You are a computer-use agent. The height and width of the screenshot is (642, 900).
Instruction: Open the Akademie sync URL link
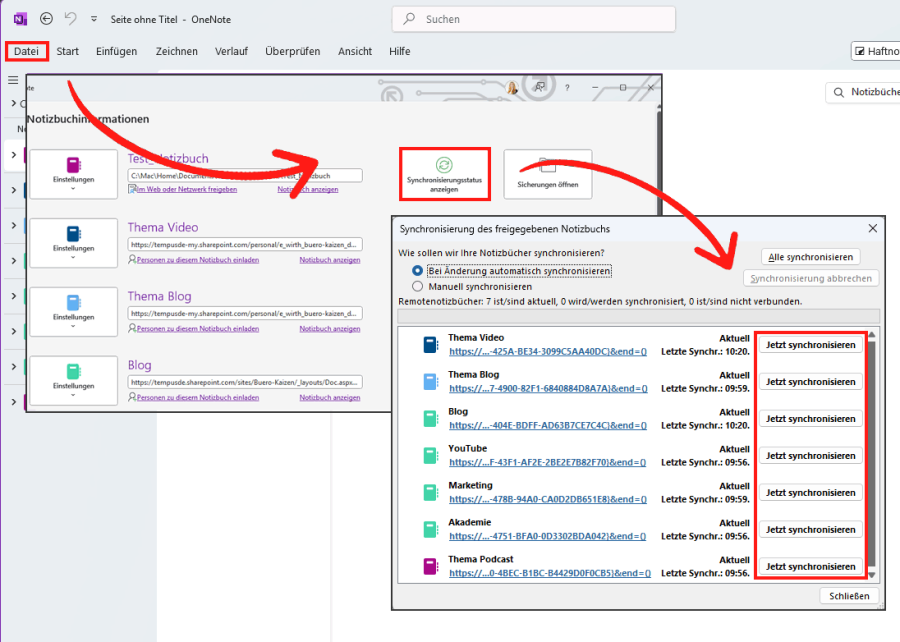pos(548,536)
